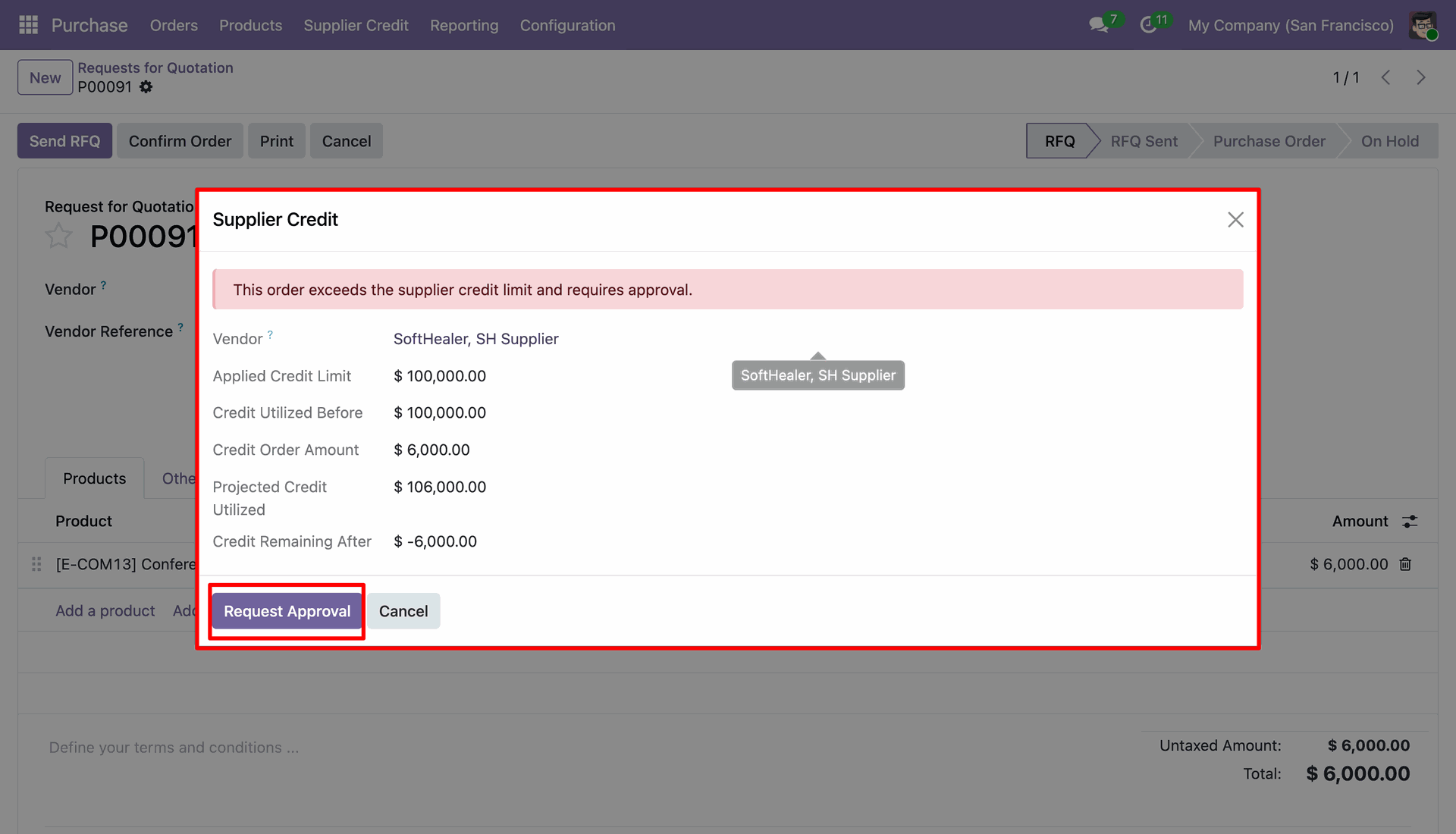Show help tooltip for Vendor Reference
The height and width of the screenshot is (834, 1456).
point(180,327)
